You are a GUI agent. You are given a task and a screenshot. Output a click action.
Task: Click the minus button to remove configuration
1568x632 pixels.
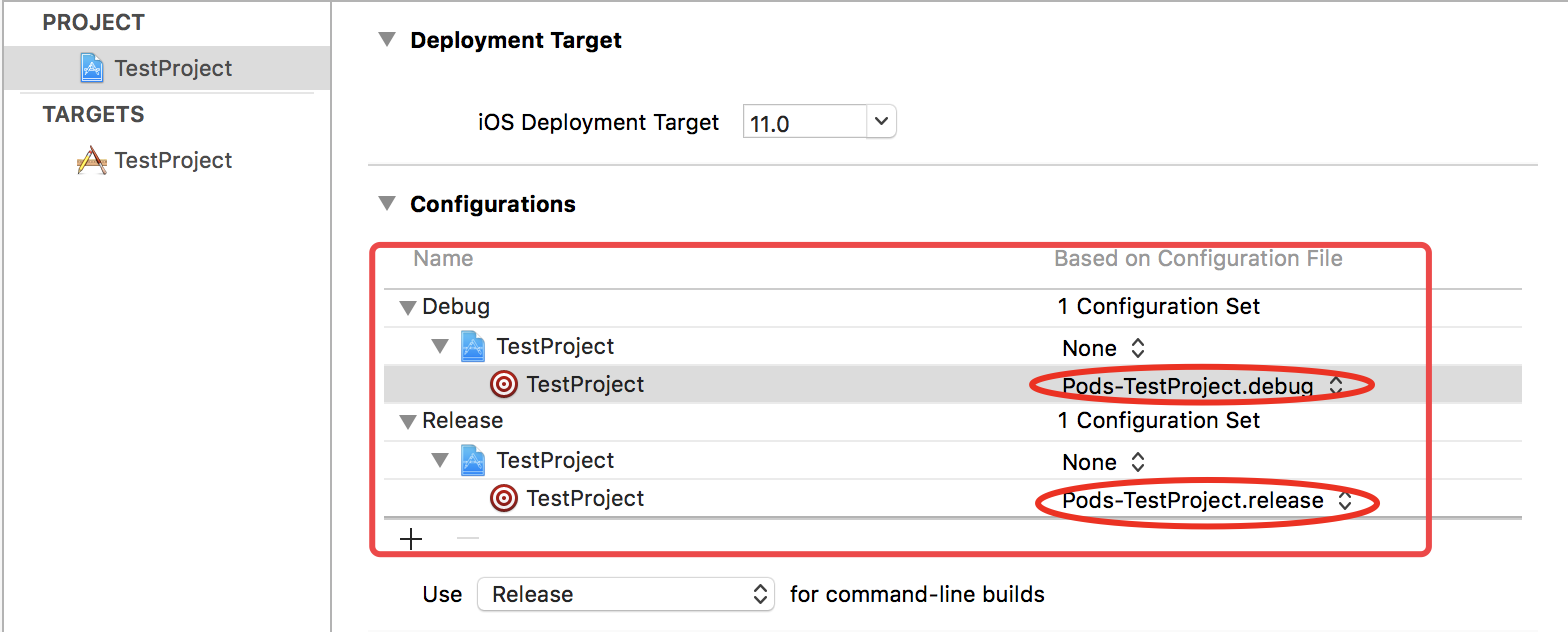(x=467, y=539)
